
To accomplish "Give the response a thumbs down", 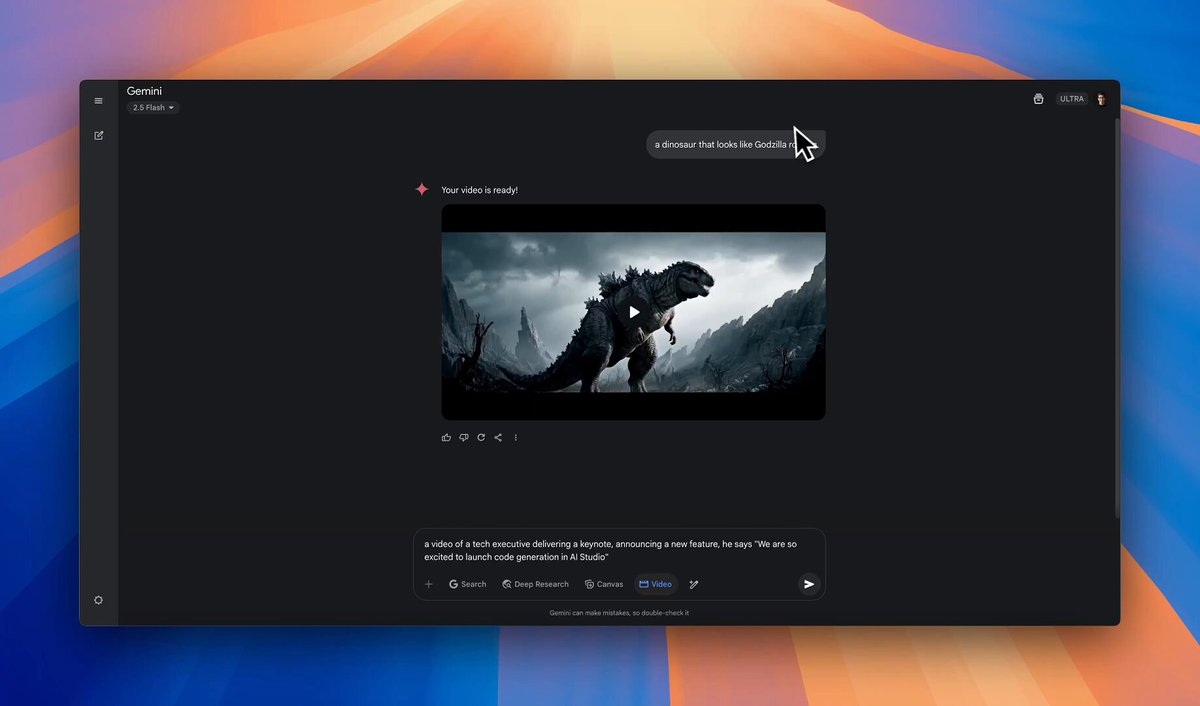I will [x=464, y=437].
